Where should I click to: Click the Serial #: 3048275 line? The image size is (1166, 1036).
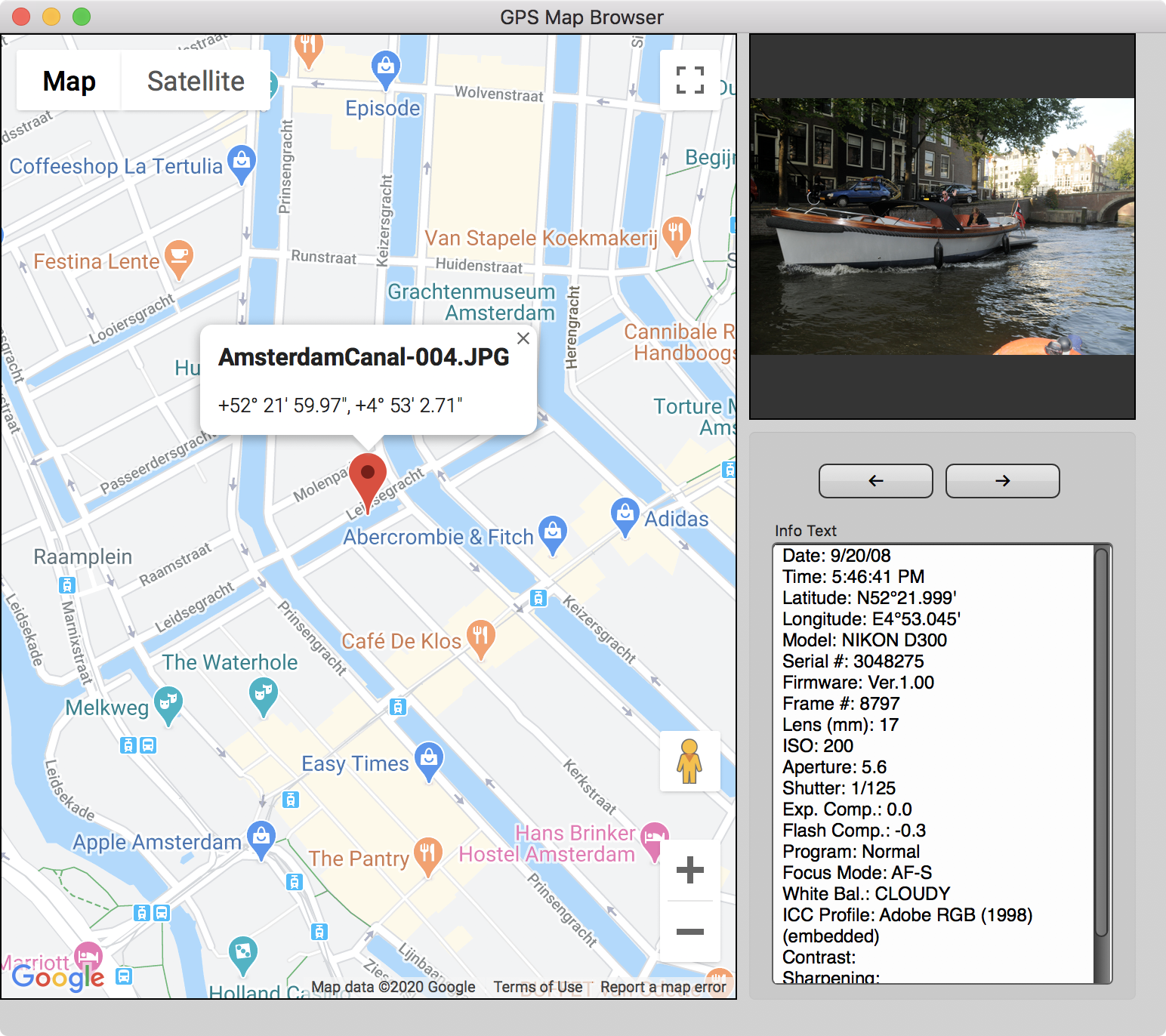point(853,661)
